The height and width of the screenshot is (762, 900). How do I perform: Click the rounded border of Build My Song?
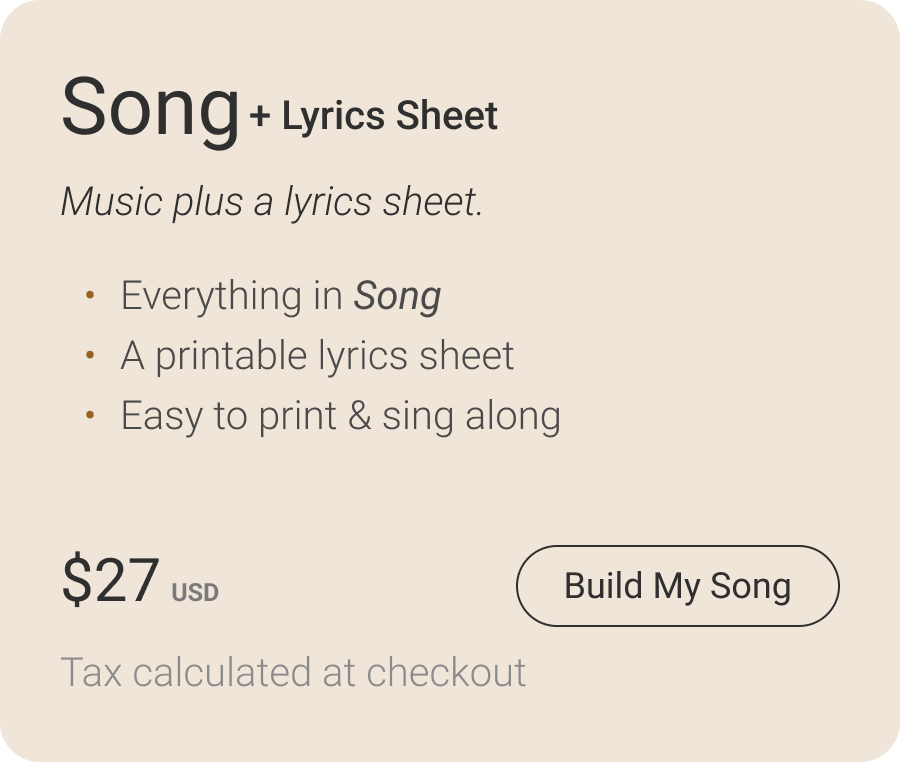pos(677,545)
